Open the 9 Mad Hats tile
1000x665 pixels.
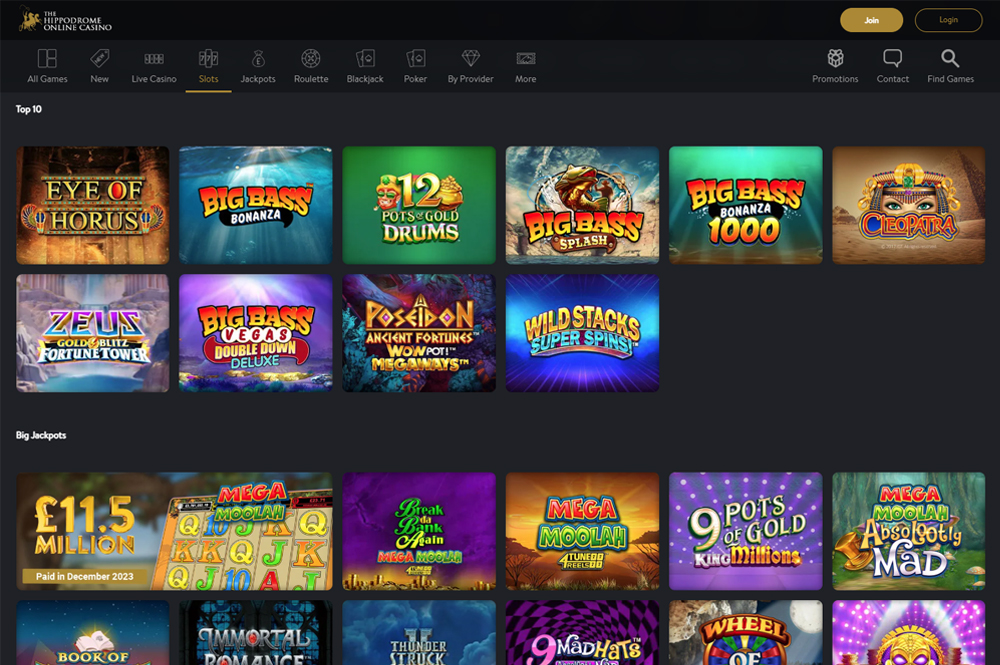pos(582,632)
